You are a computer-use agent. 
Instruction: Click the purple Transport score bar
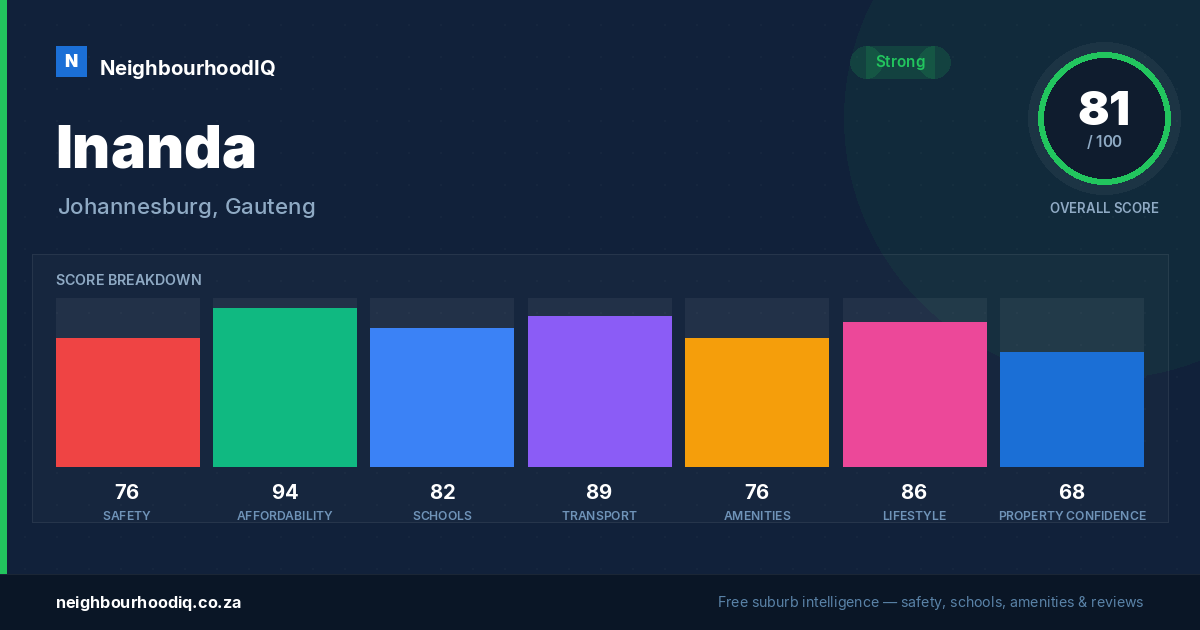tap(600, 391)
